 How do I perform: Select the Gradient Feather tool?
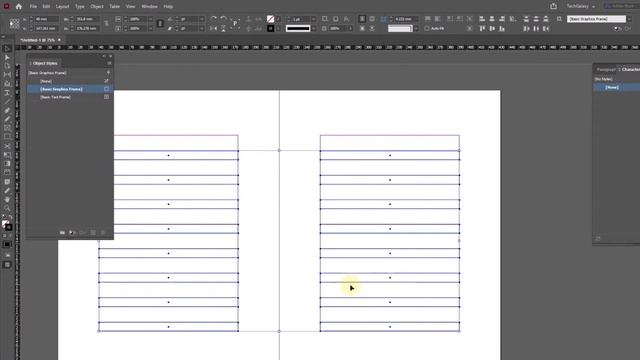[7, 172]
